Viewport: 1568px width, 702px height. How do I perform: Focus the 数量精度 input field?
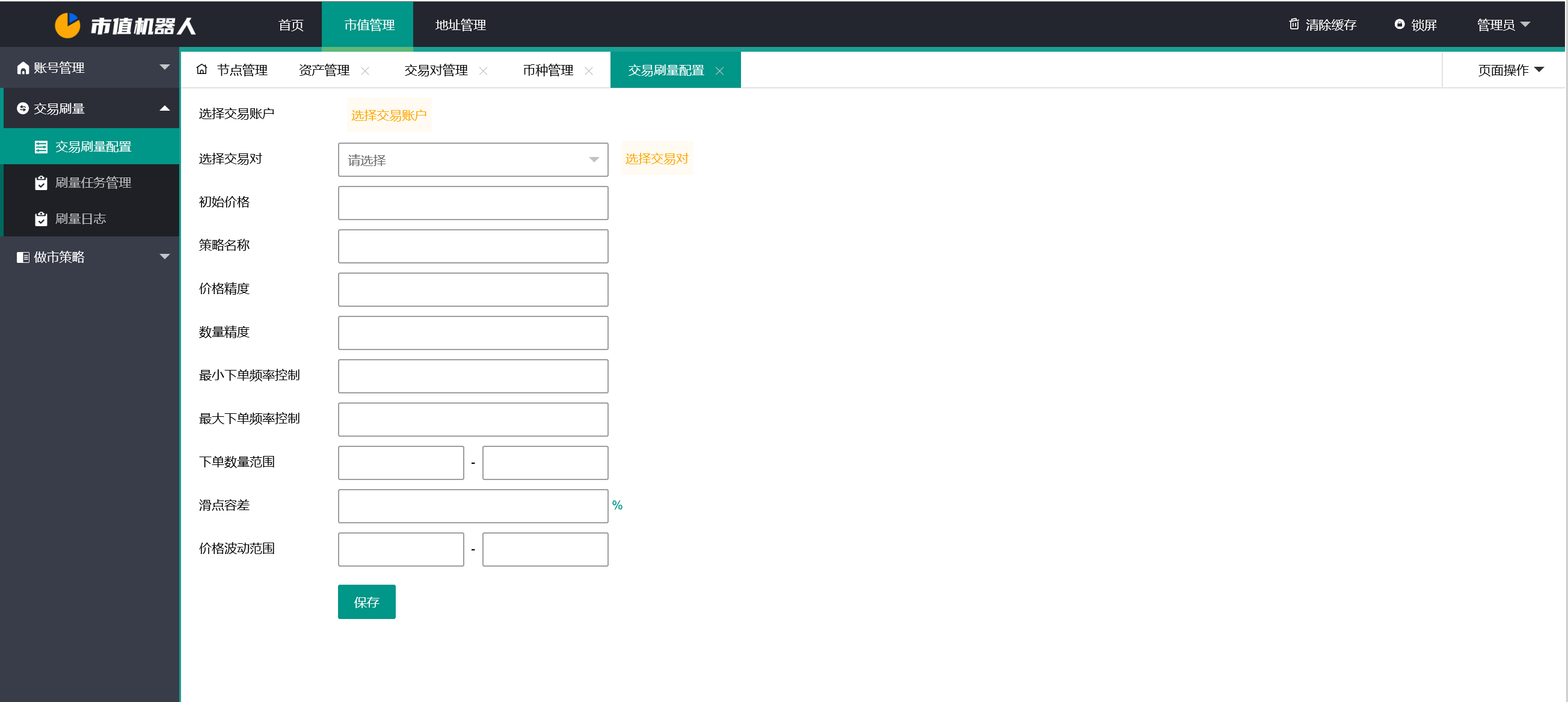pyautogui.click(x=473, y=333)
